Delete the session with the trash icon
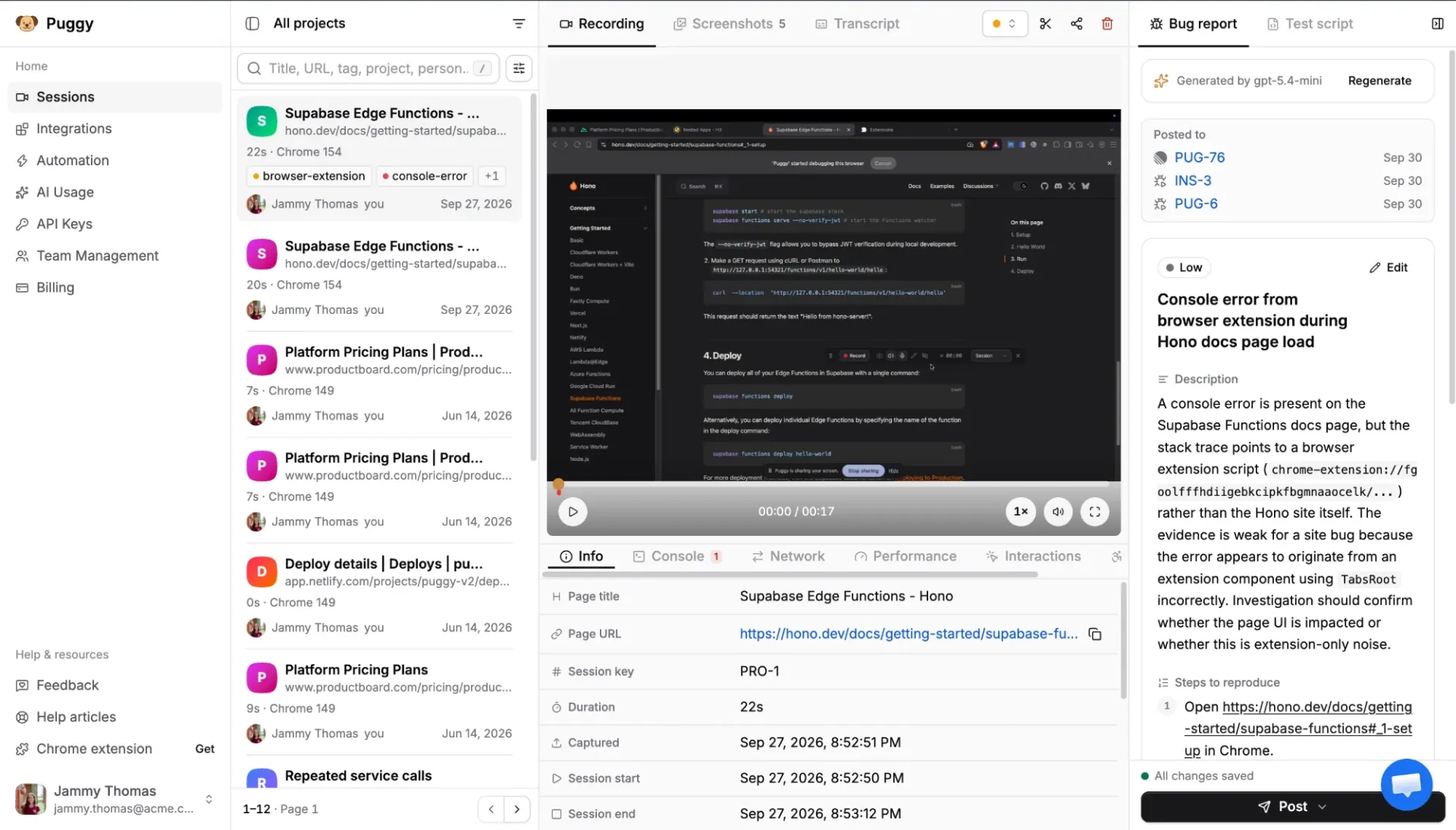Image resolution: width=1456 pixels, height=830 pixels. coord(1107,23)
